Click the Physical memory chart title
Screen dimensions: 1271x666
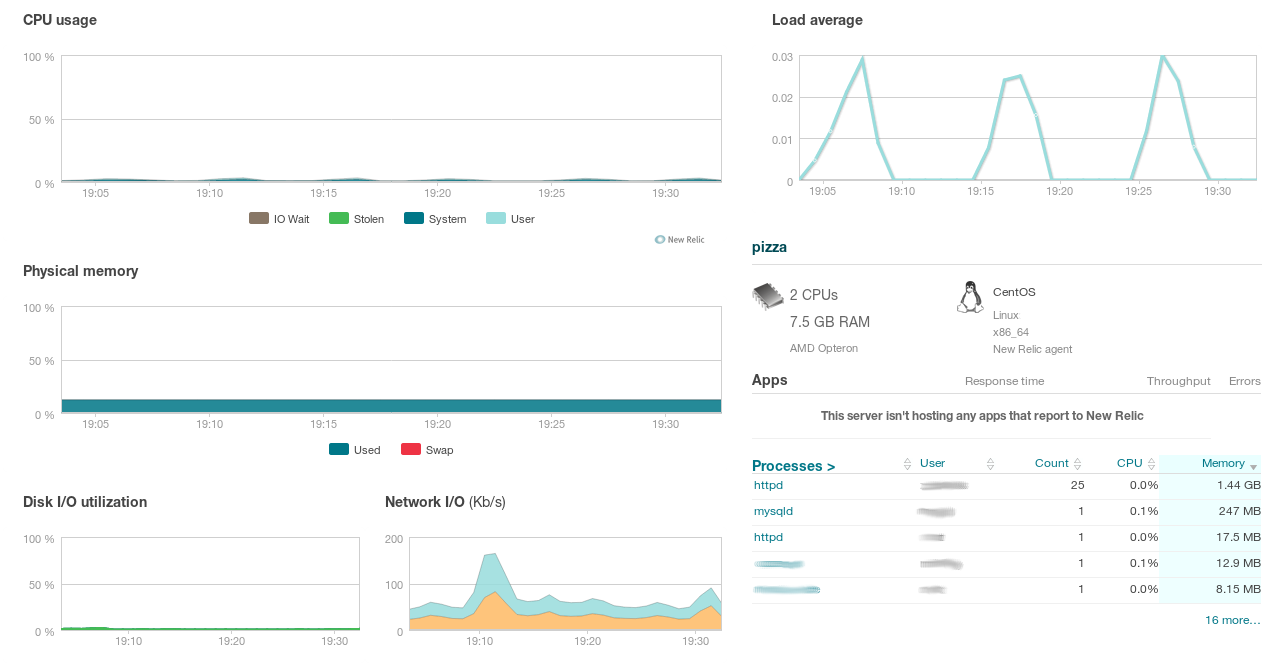tap(81, 271)
